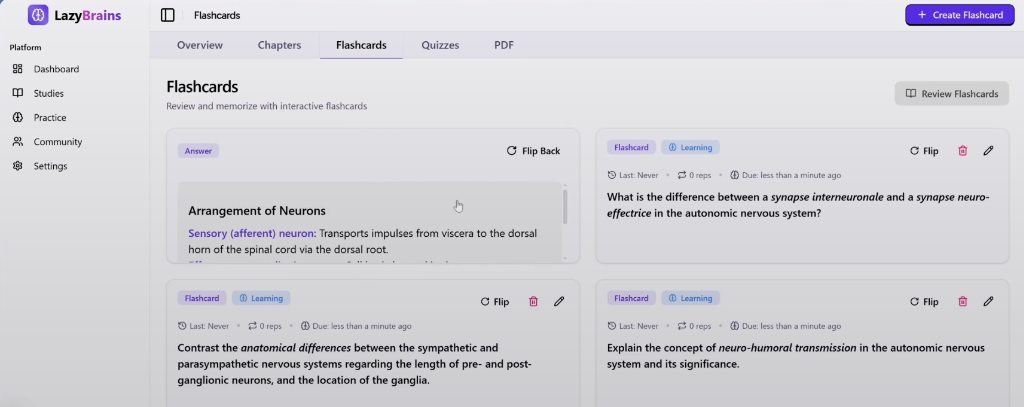Click the LazyBrains brand name
Screen dimensions: 1024x407
click(88, 15)
